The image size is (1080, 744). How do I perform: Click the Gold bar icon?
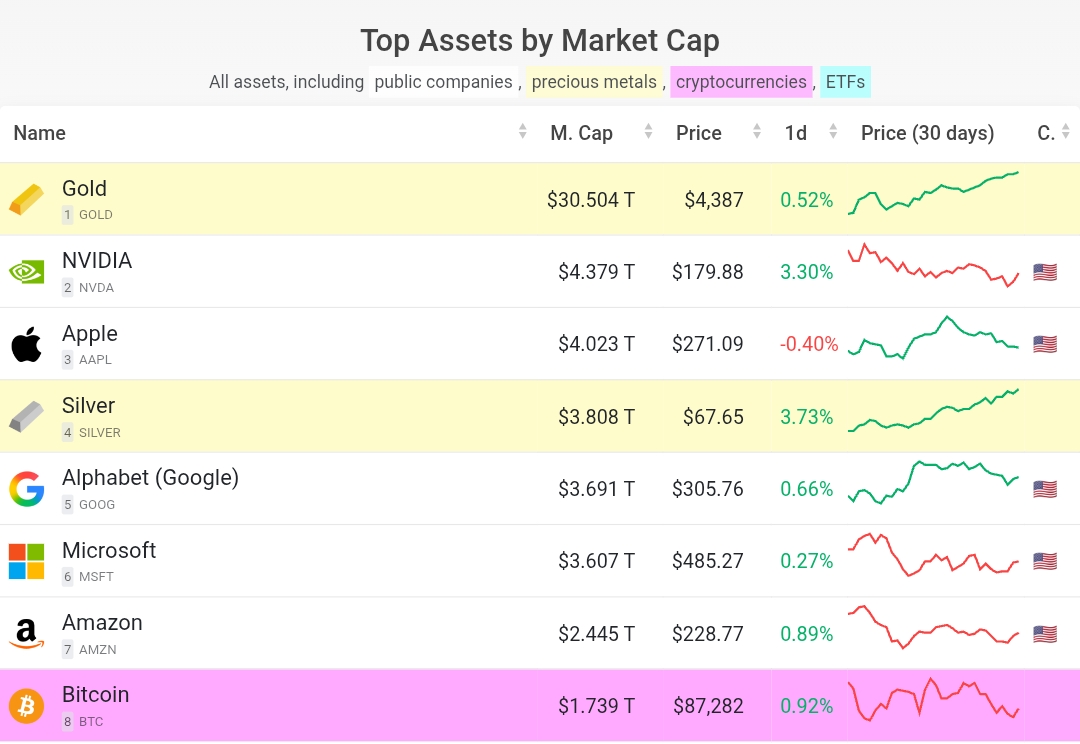27,199
